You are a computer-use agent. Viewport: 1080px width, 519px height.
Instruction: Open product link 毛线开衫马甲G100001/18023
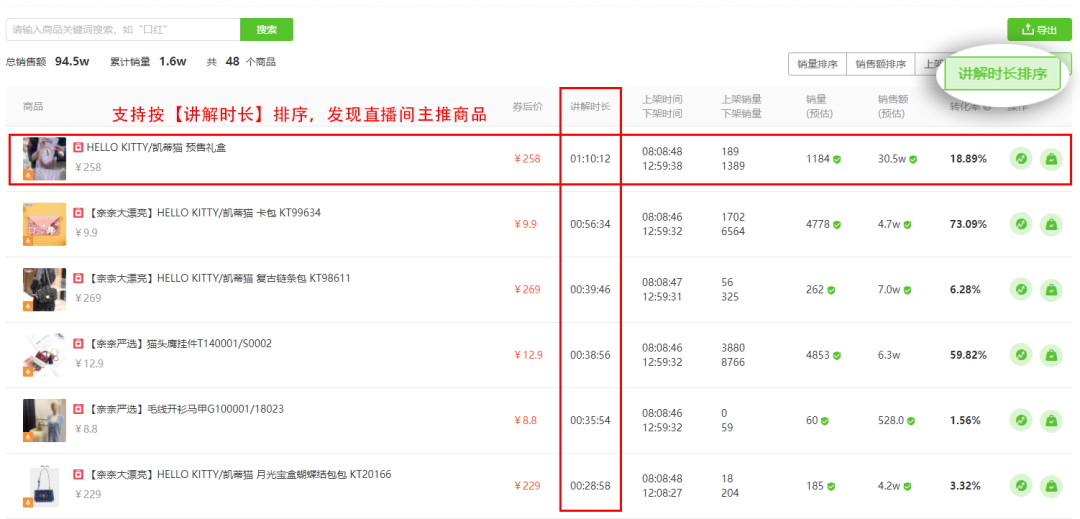[x=185, y=409]
